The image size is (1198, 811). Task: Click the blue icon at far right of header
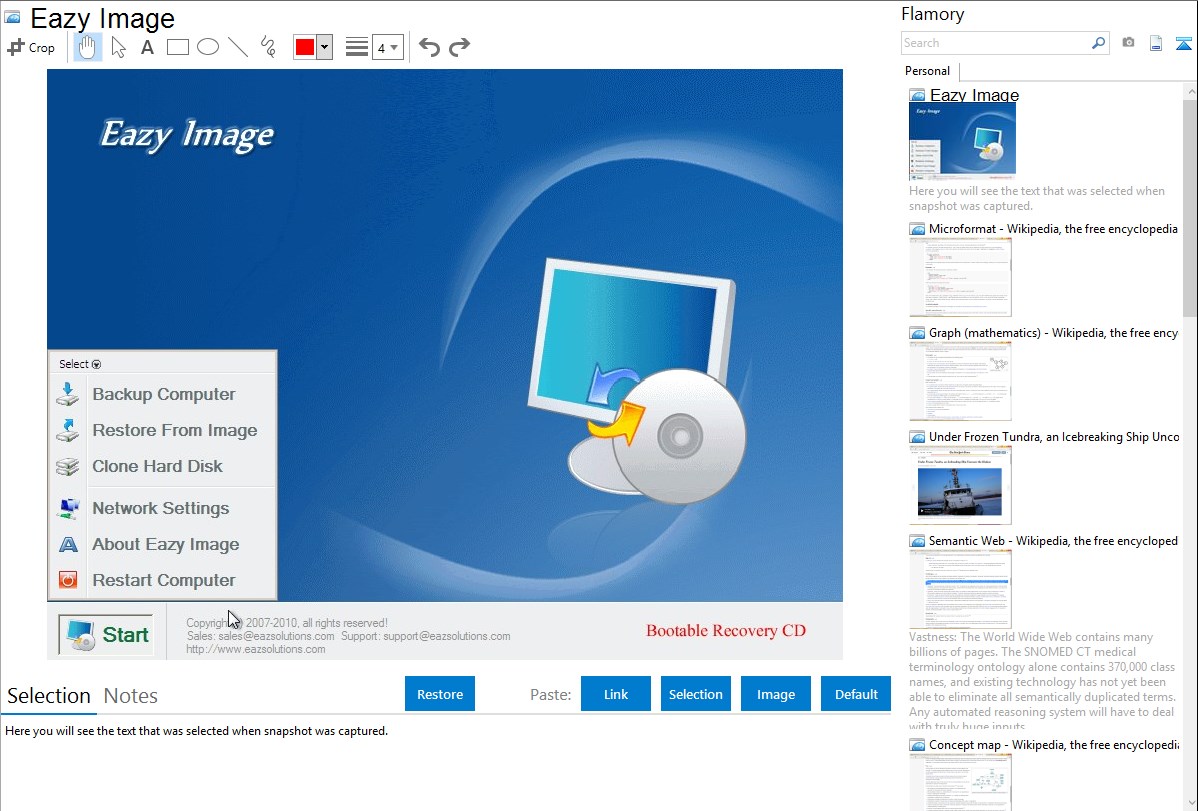pos(1183,43)
